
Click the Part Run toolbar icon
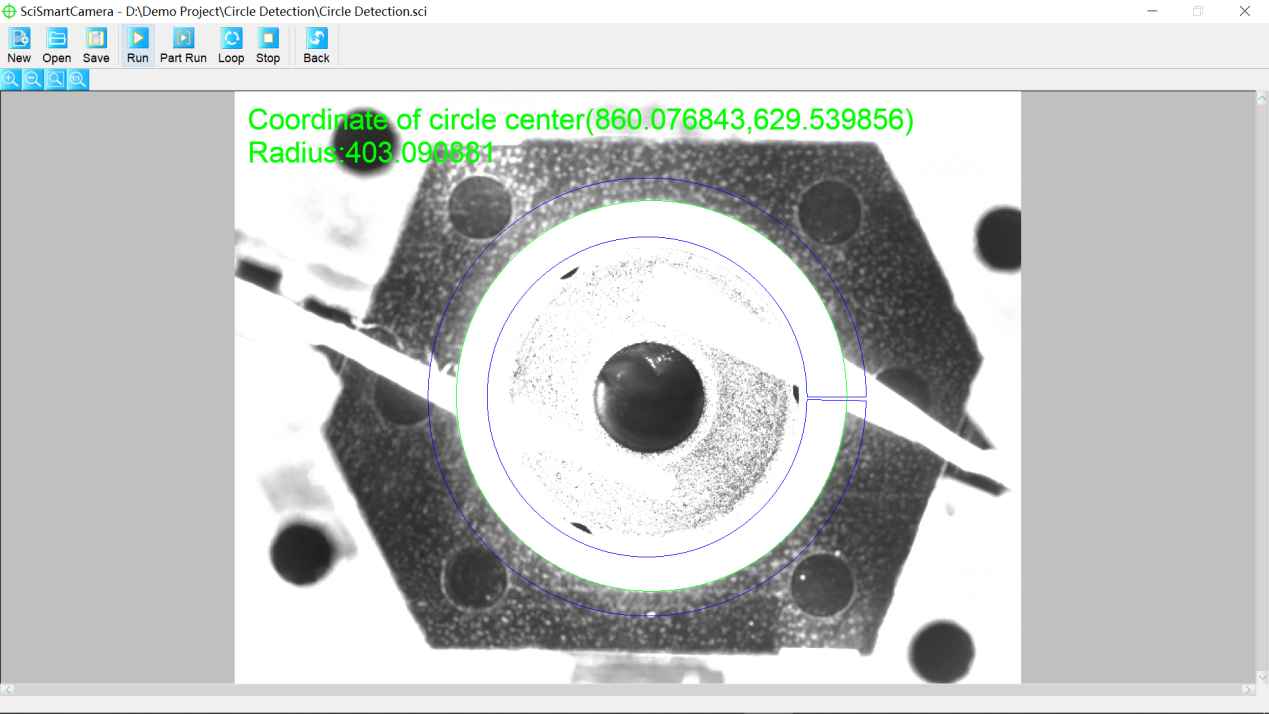(183, 46)
